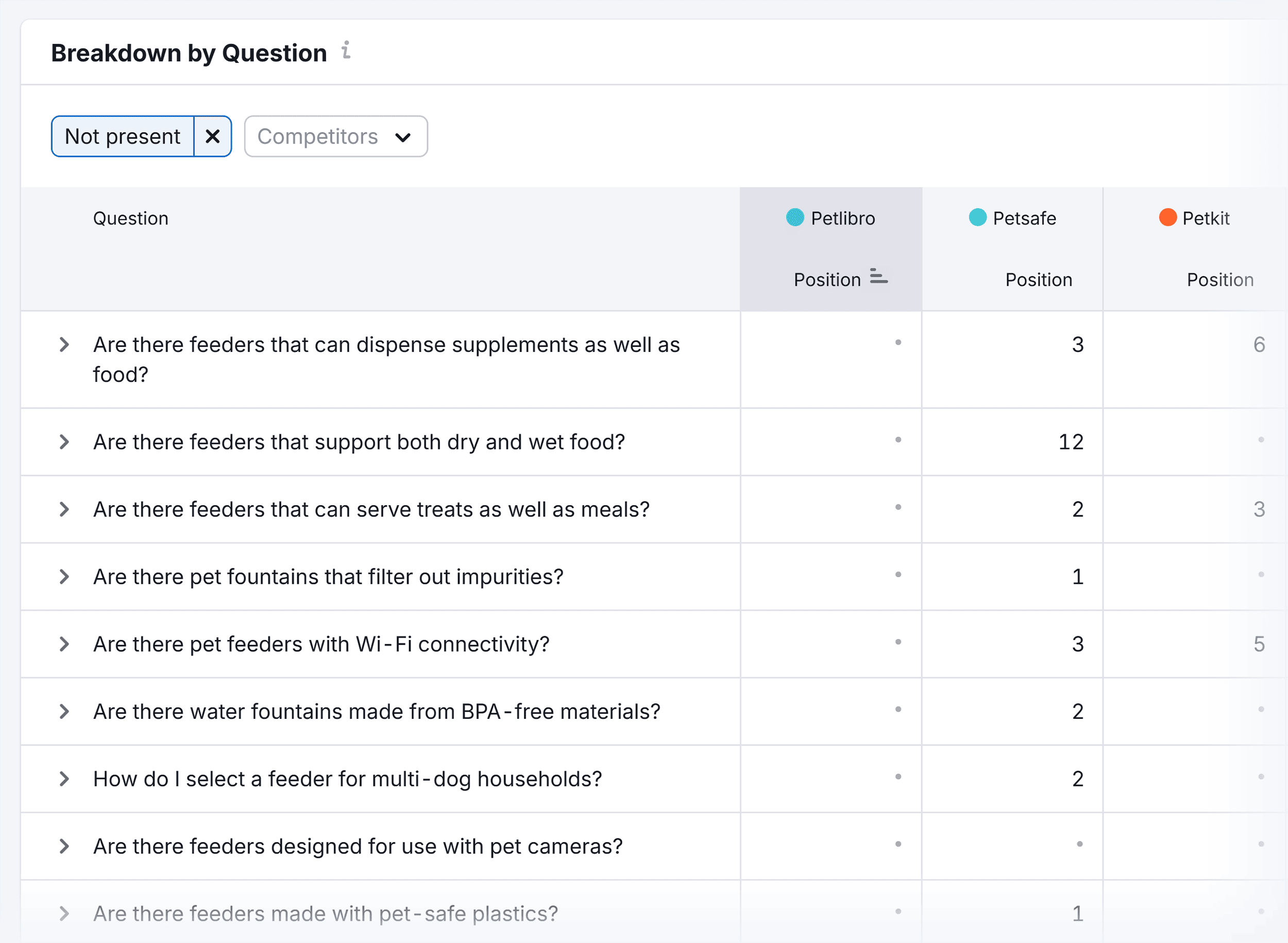
Task: Click the expand chevron on the pet cameras question
Action: (64, 846)
